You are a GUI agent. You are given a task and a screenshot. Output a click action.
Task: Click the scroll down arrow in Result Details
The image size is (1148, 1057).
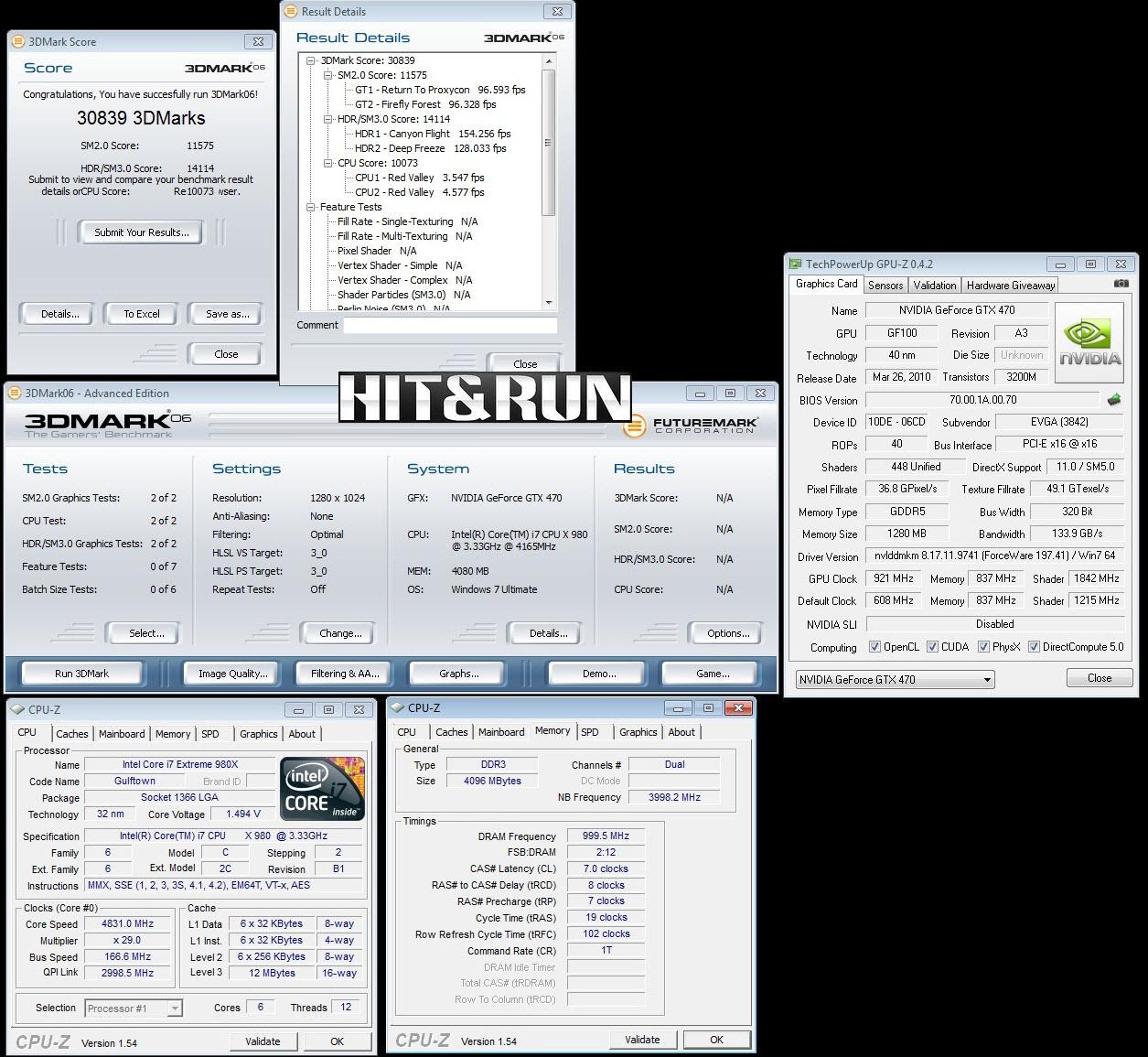pos(549,303)
